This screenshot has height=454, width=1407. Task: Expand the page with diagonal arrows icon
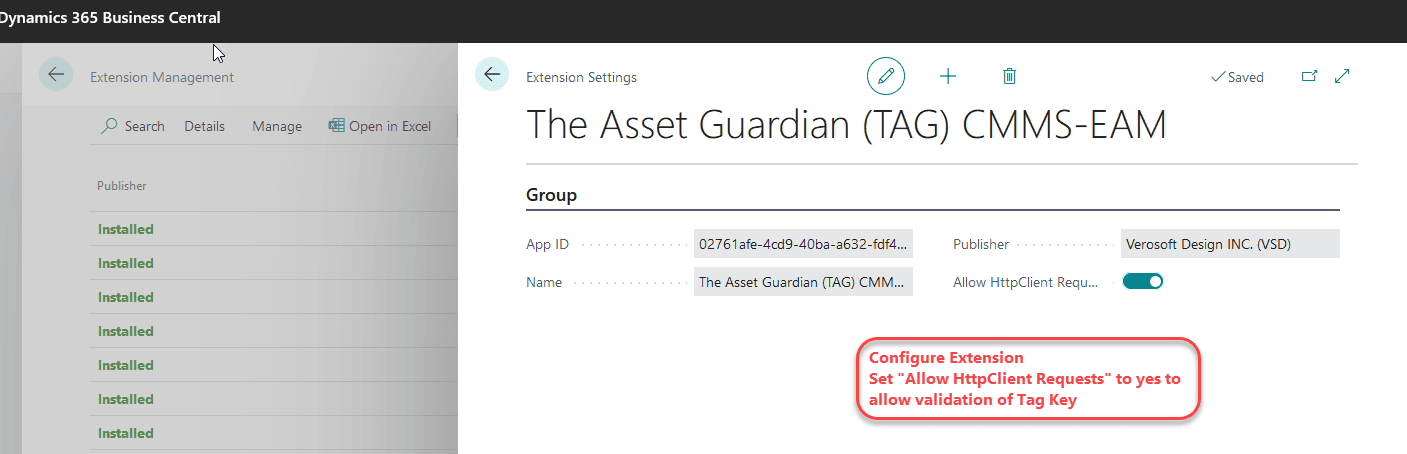(1343, 76)
